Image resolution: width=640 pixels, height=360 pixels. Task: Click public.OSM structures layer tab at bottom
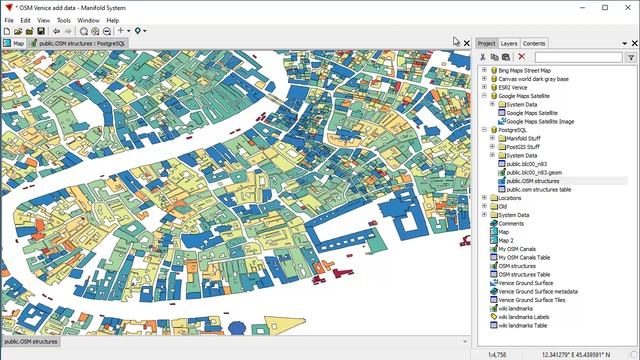(x=31, y=342)
